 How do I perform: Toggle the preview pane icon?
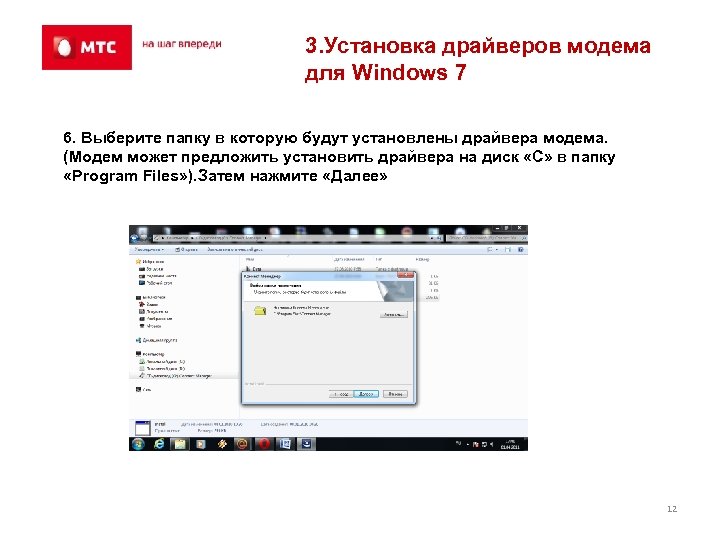click(508, 249)
